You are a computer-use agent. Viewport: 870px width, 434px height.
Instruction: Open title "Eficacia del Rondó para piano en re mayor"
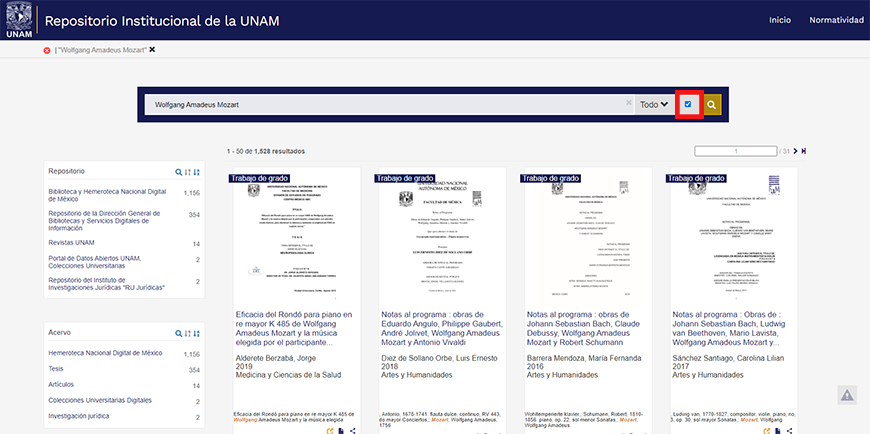(294, 329)
